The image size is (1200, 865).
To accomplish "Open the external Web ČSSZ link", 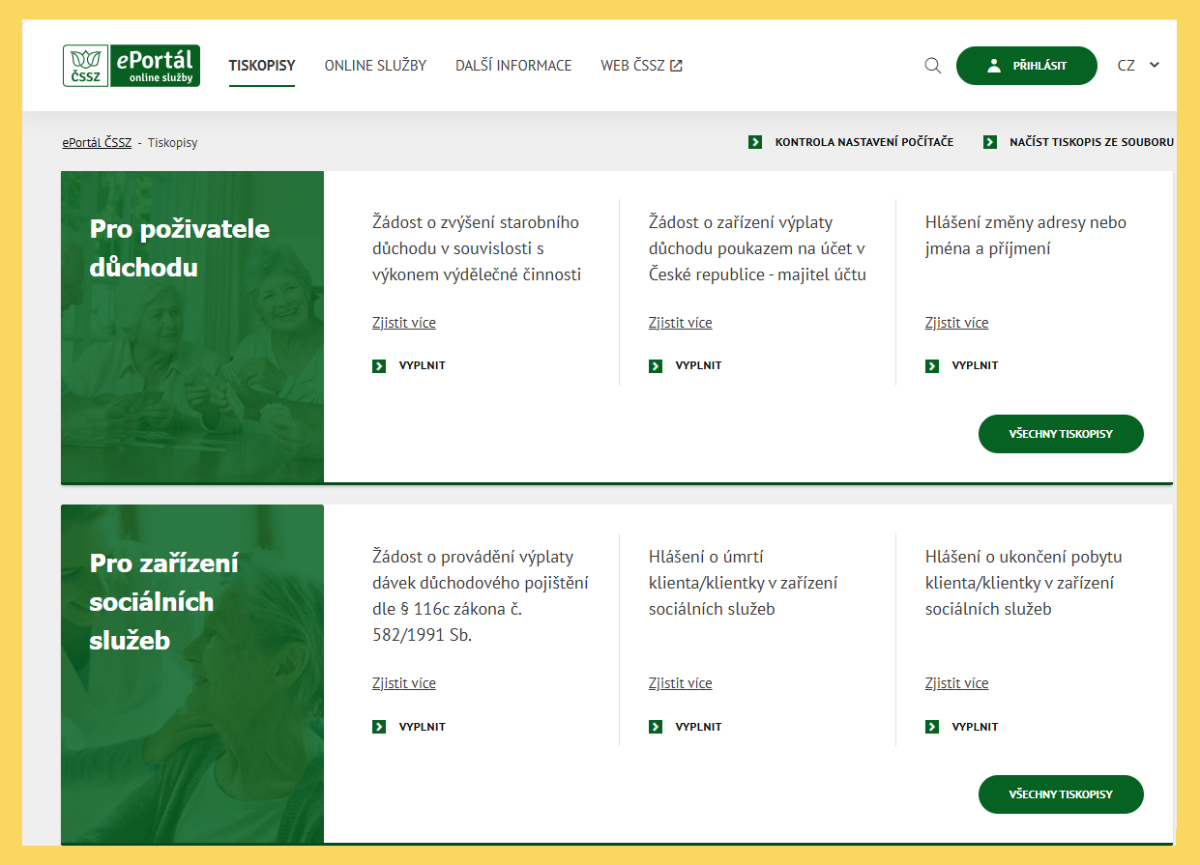I will pyautogui.click(x=641, y=66).
